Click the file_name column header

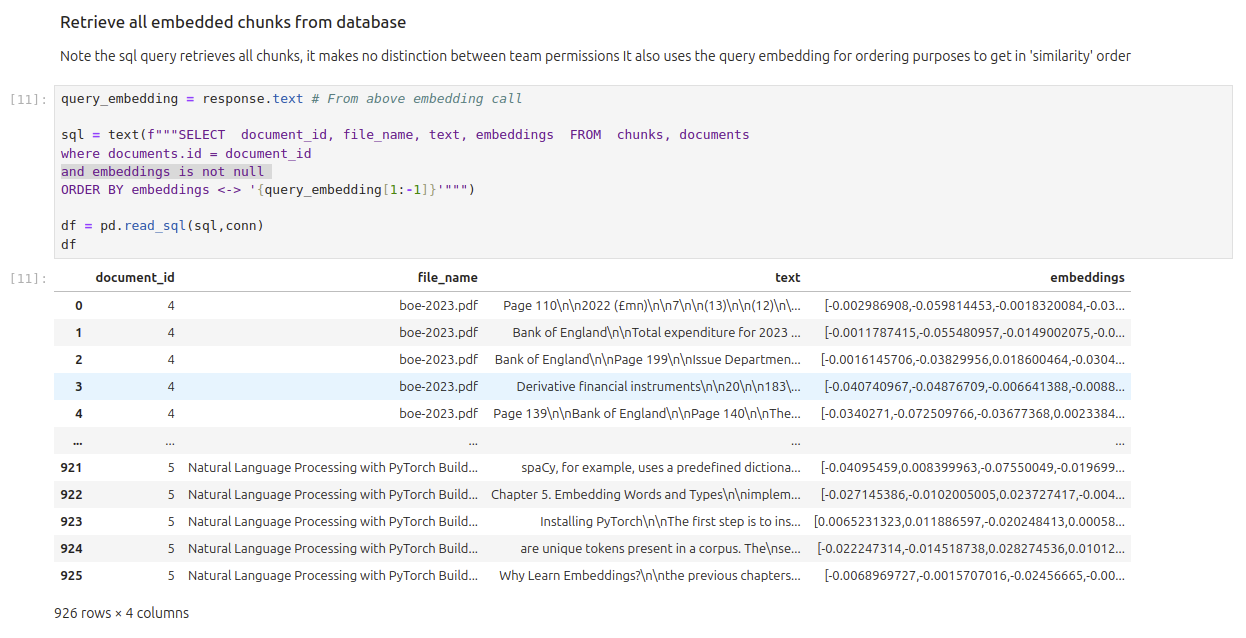pos(447,278)
